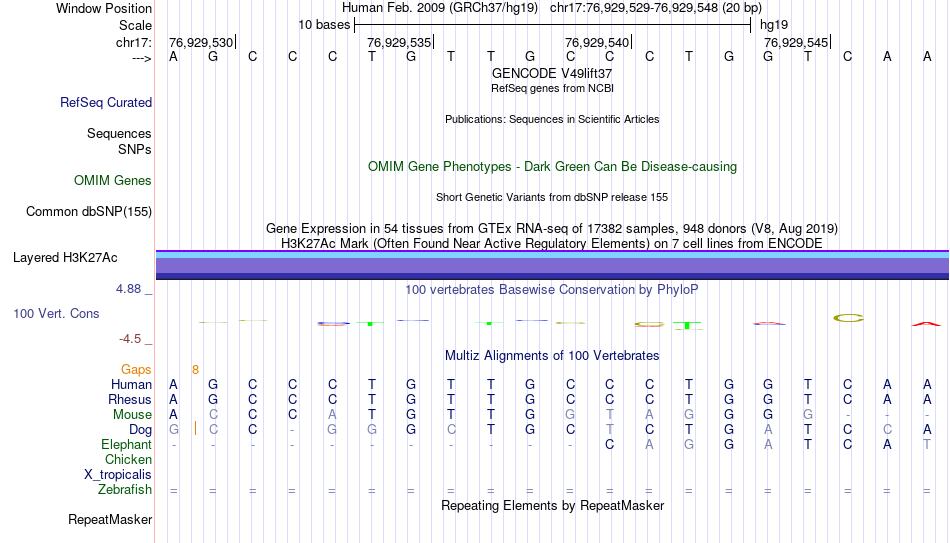
Task: Click the GENCODE V49lift37 track title
Action: point(552,73)
